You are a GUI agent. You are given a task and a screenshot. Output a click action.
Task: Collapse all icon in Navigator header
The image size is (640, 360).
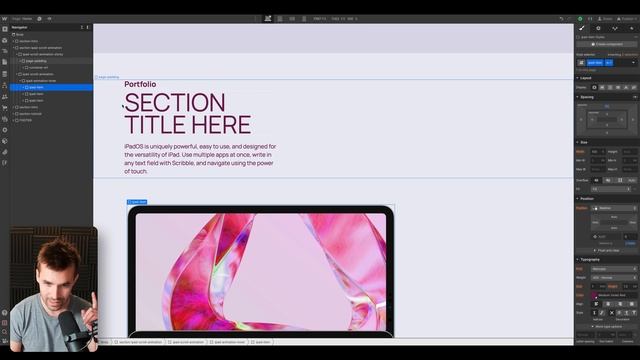(82, 27)
